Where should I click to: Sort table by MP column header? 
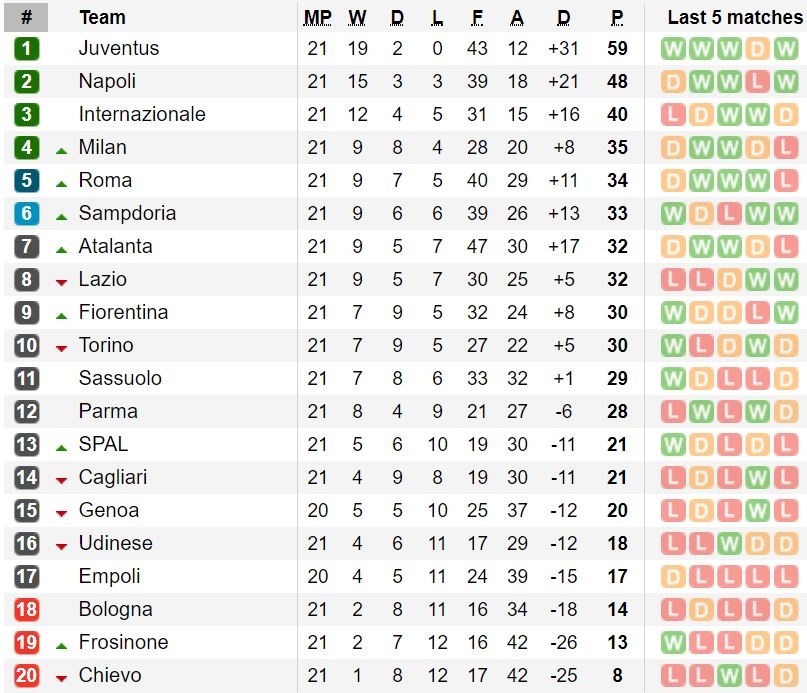click(x=318, y=17)
